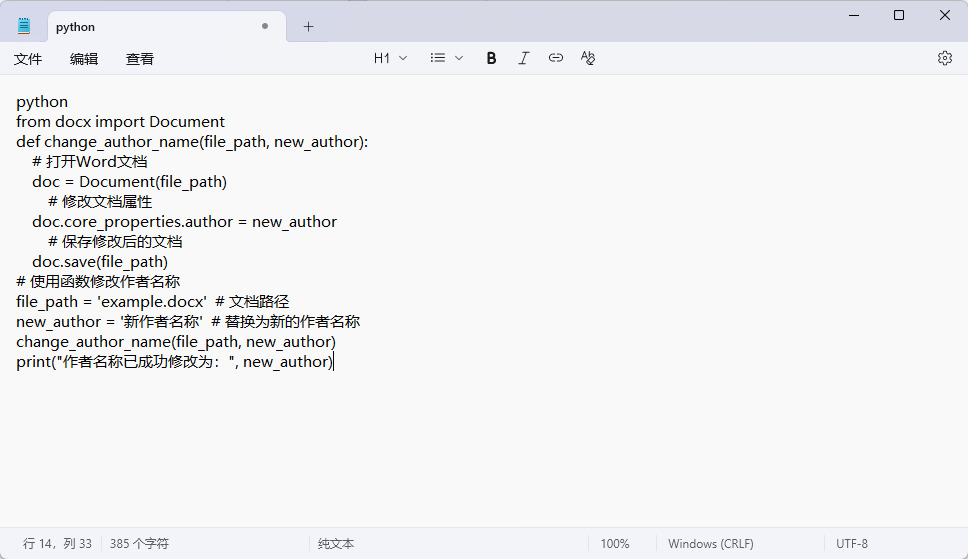Add a new tab with plus button

pos(308,27)
